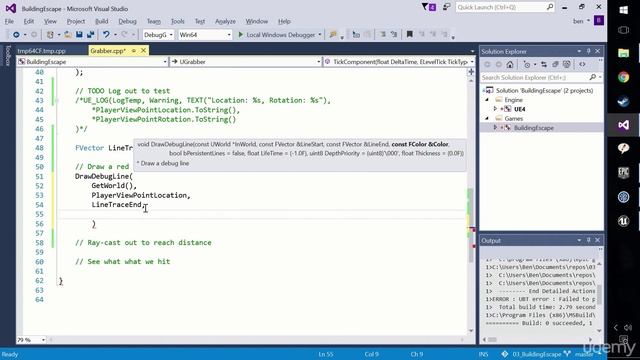Open the Analyze menu

(225, 21)
